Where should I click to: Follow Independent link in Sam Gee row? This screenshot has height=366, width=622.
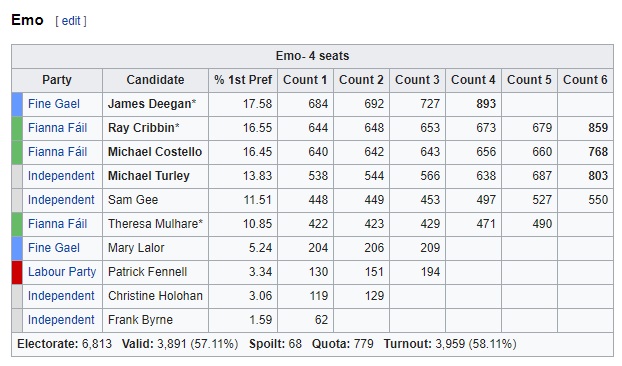(x=61, y=200)
